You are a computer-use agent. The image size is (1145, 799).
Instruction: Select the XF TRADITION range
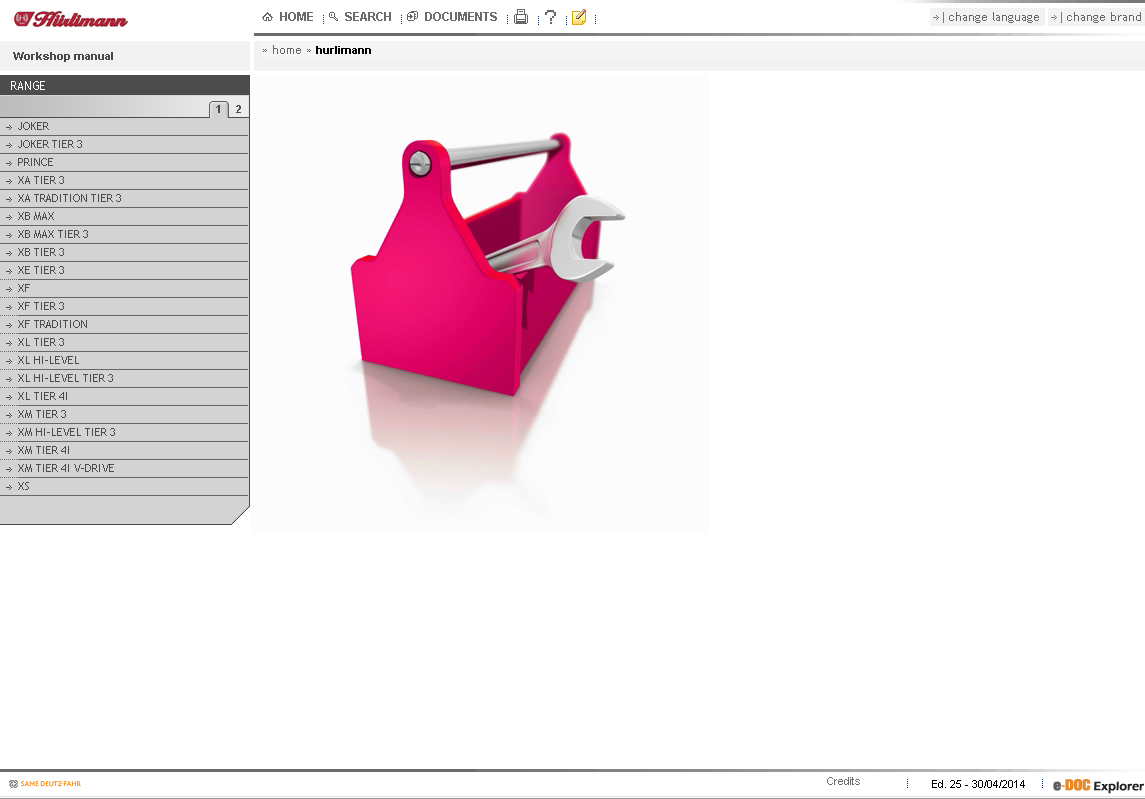pos(124,324)
